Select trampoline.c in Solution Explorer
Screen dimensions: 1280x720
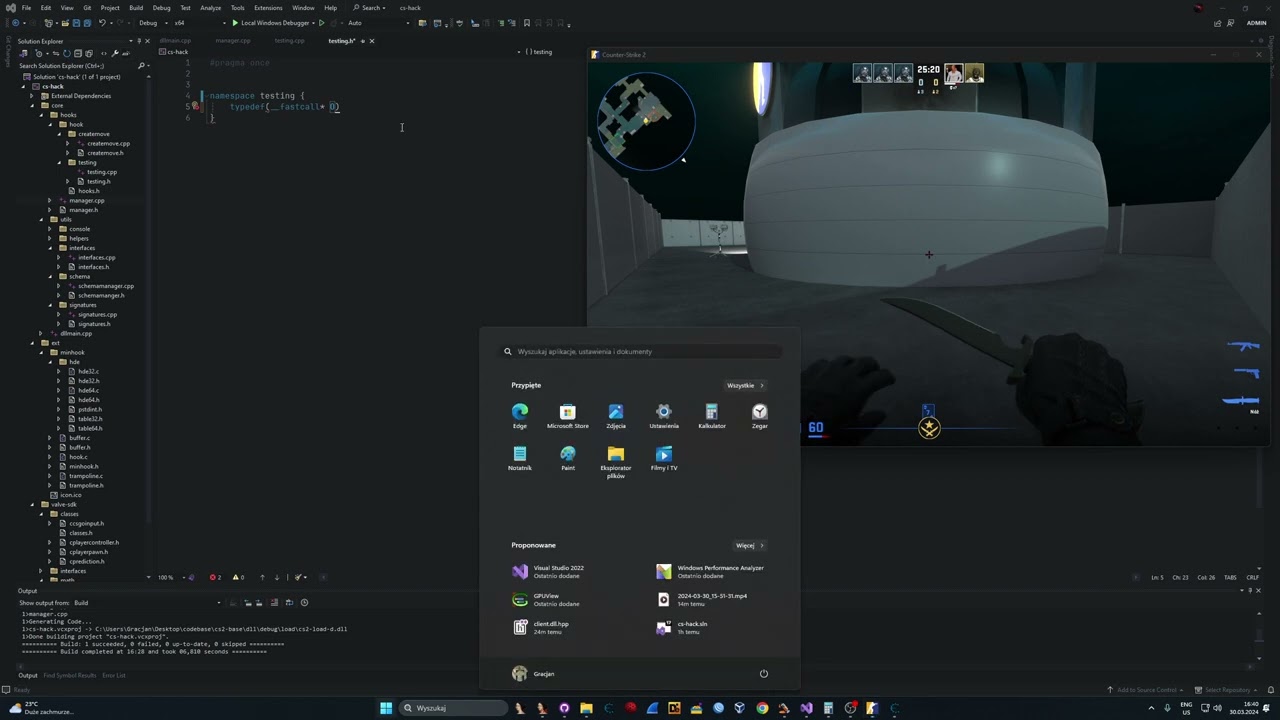(x=86, y=476)
